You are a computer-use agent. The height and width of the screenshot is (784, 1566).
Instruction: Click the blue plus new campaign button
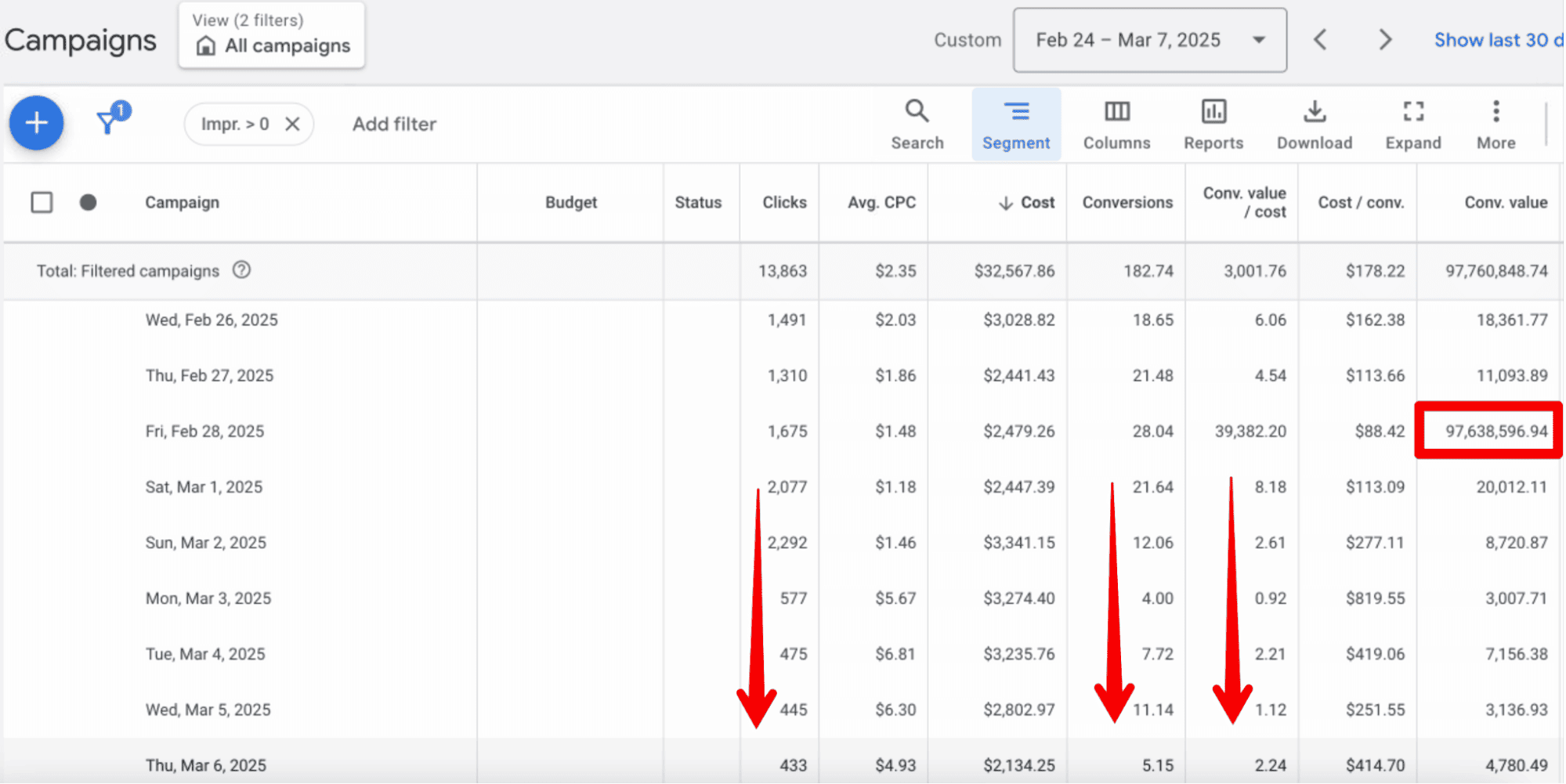click(x=36, y=123)
